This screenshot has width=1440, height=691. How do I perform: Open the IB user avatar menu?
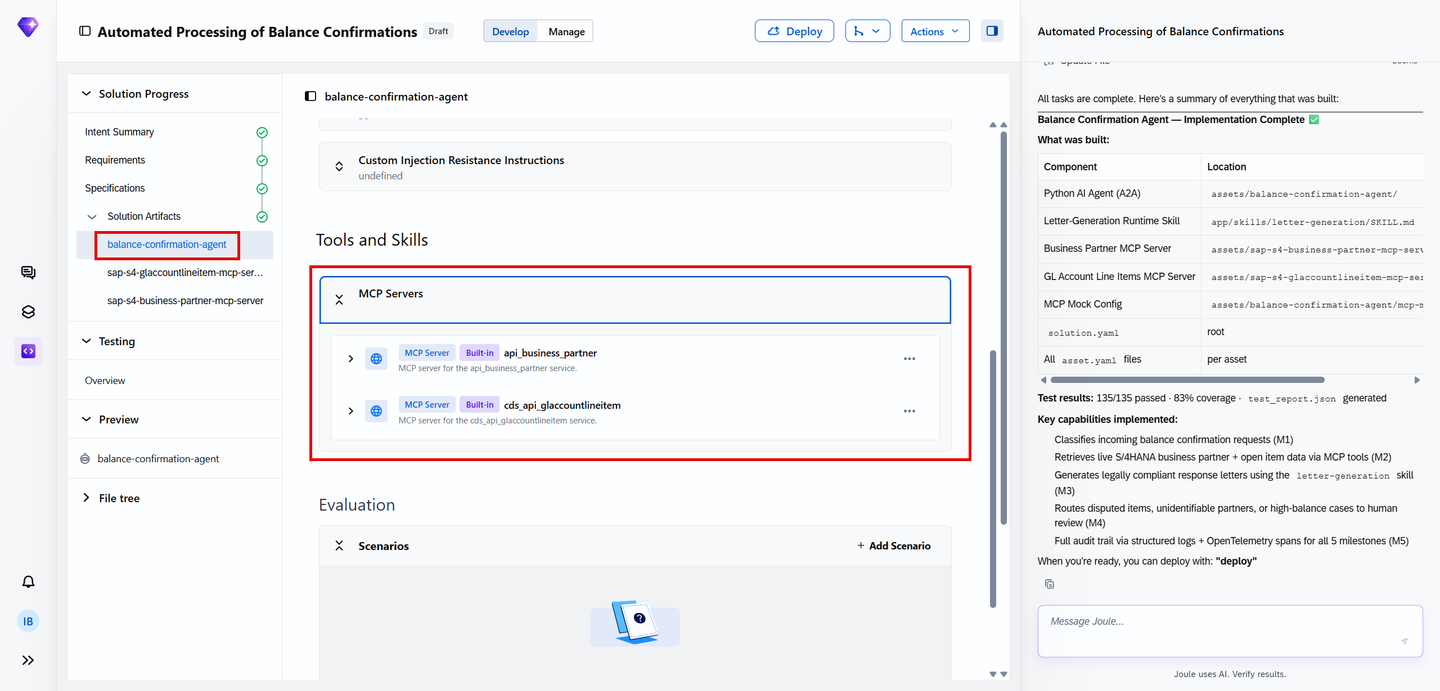point(28,621)
